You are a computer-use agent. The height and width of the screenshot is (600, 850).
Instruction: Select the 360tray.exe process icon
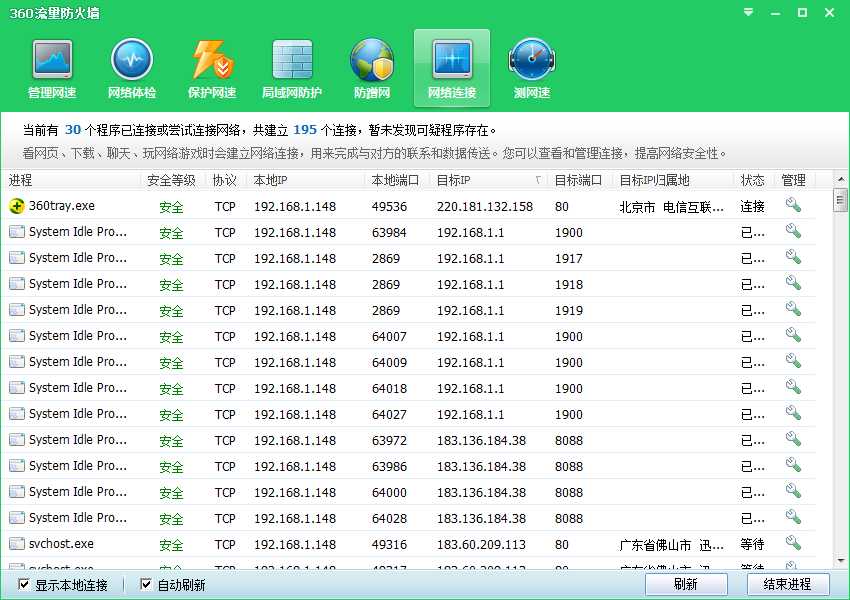click(x=17, y=206)
